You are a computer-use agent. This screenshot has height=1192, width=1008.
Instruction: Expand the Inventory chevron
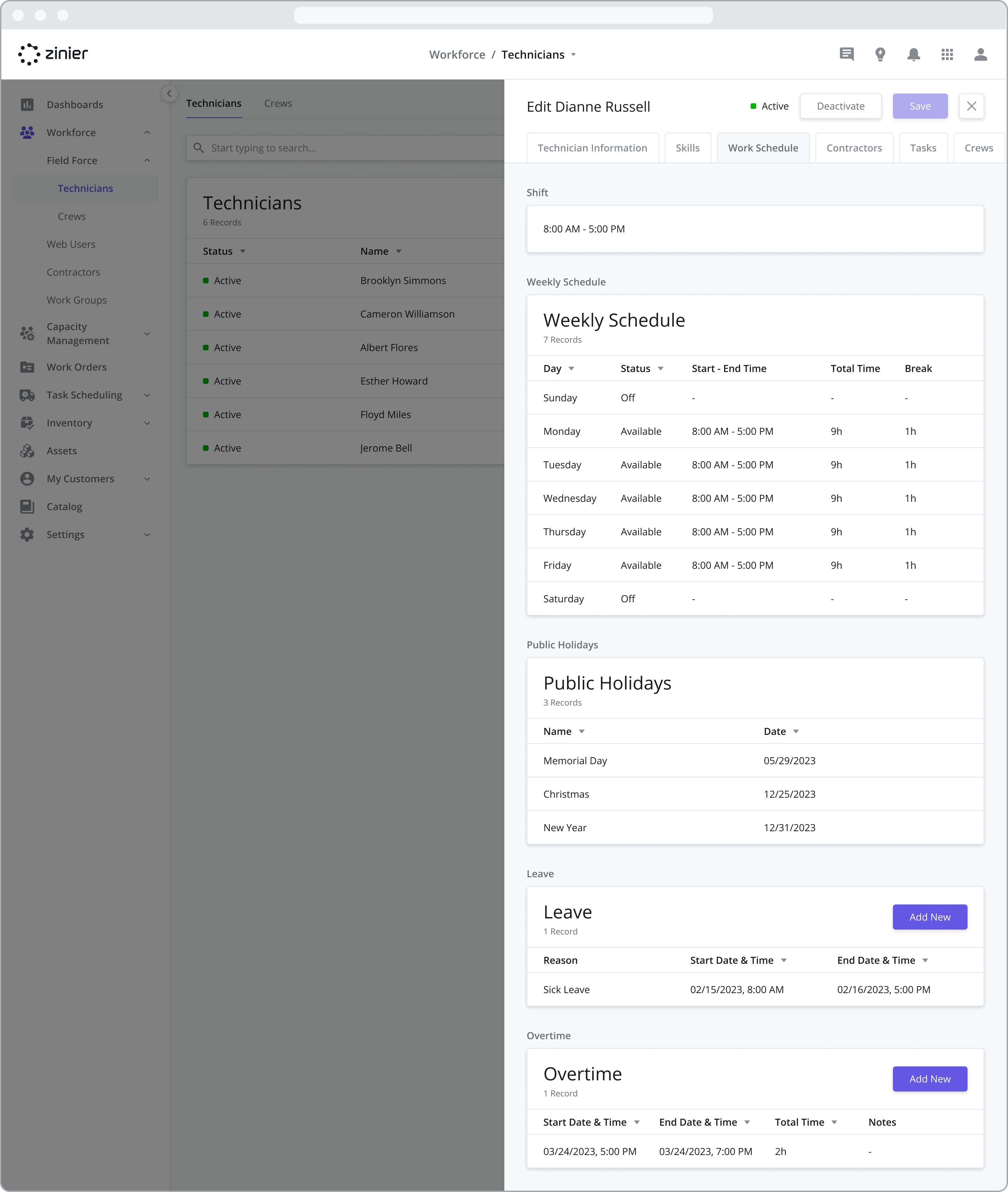coord(147,423)
